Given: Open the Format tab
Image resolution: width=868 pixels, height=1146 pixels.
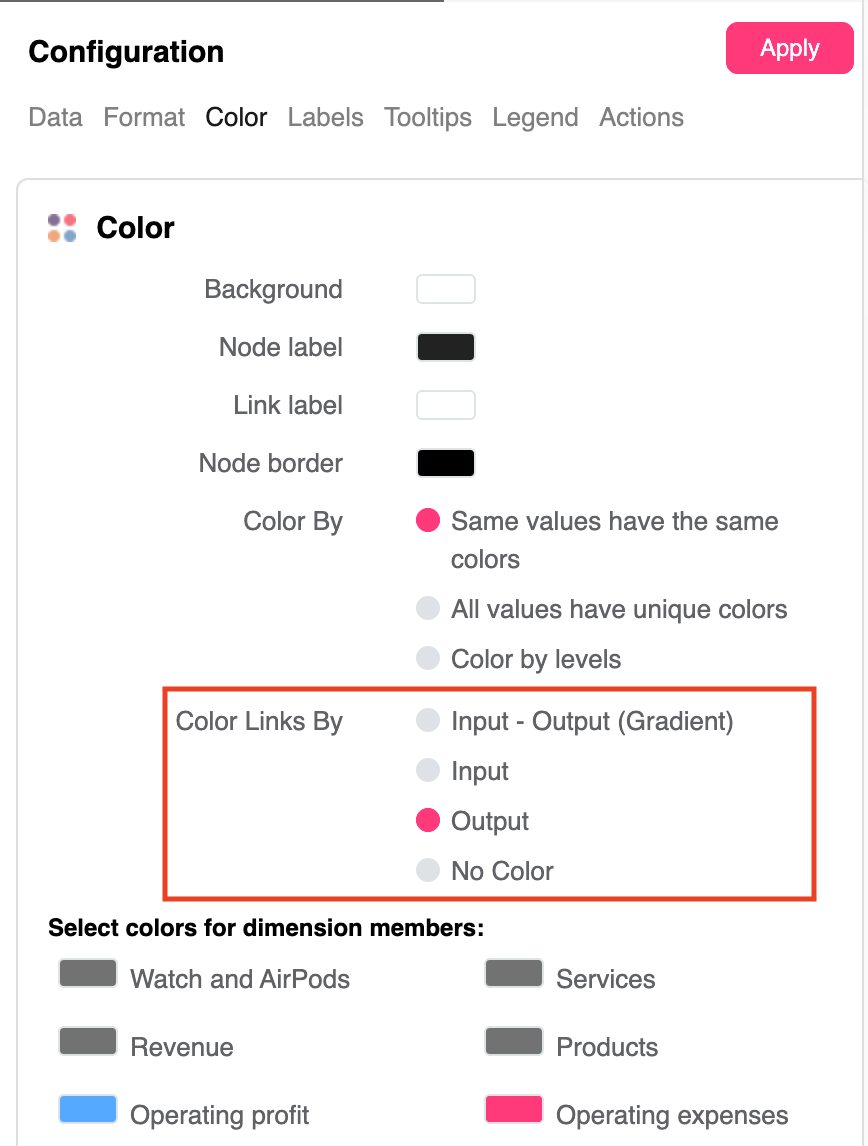Looking at the screenshot, I should (x=144, y=117).
